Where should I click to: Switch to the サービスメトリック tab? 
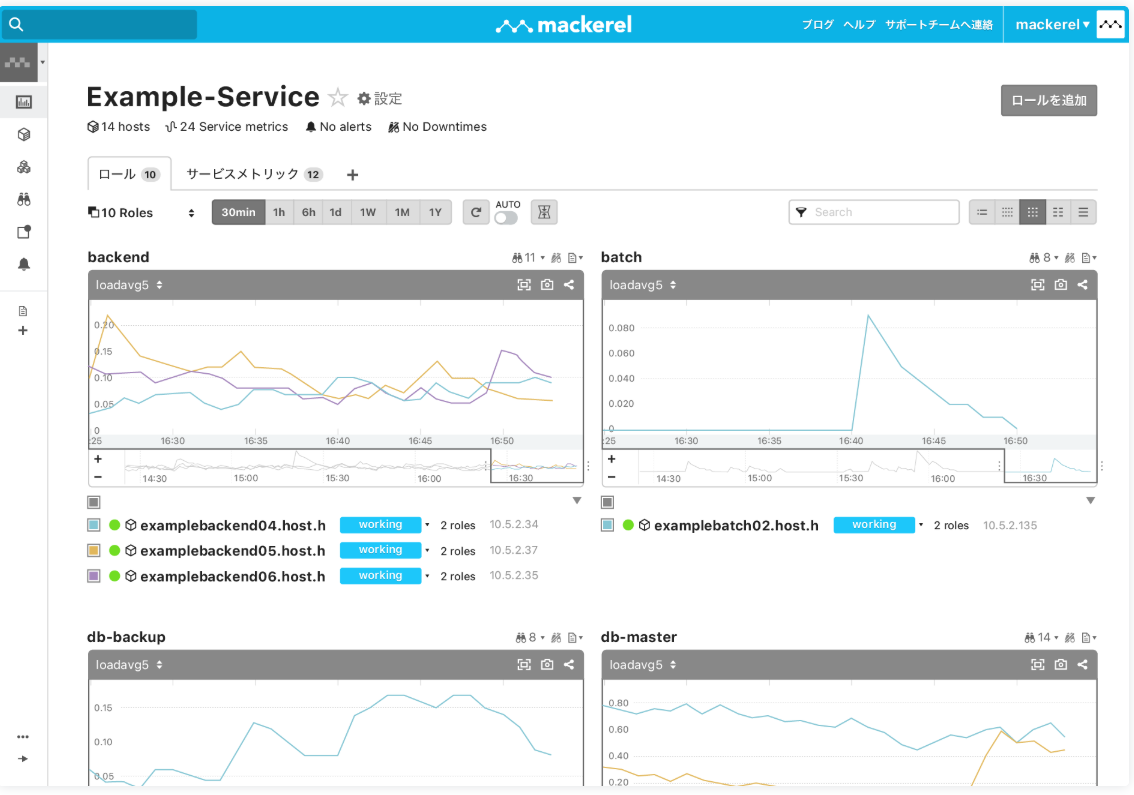tap(253, 174)
